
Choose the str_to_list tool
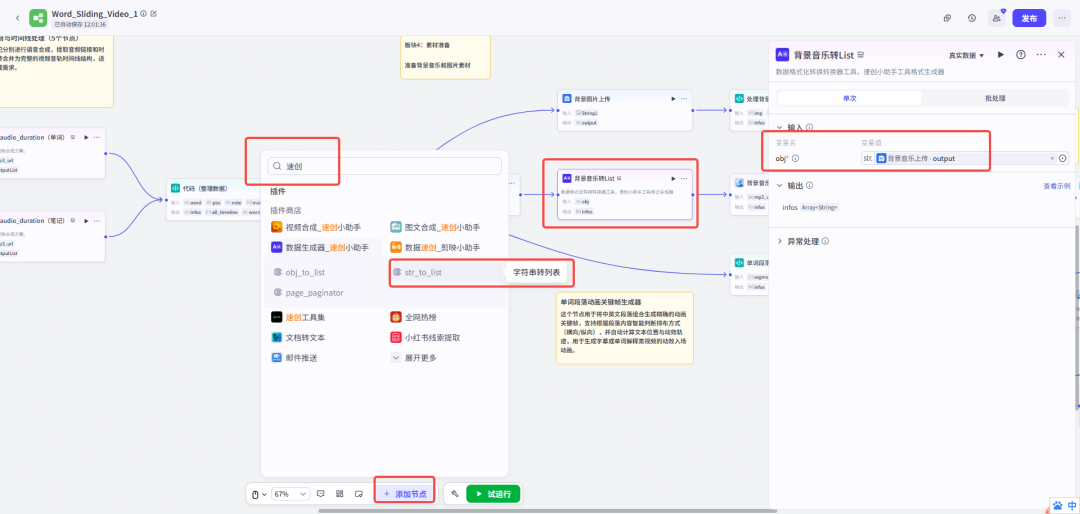417,272
